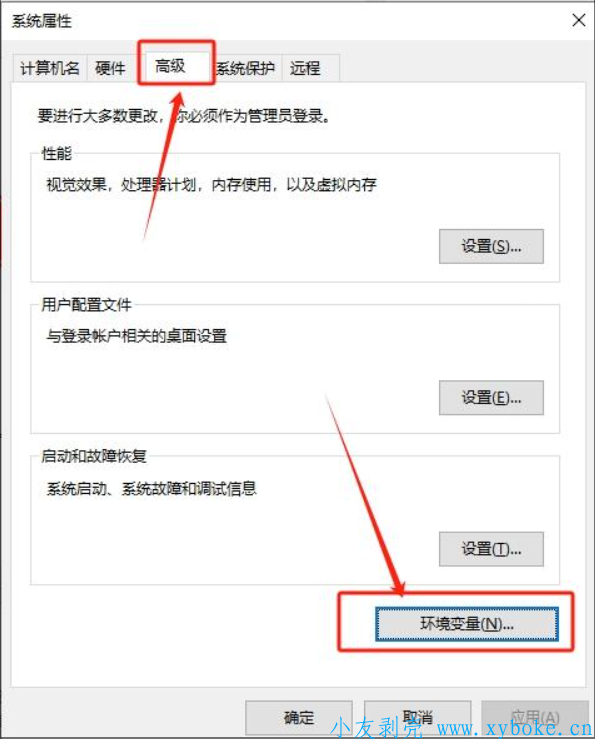Cancel the dialog with 取消
Viewport: 595px width, 739px height.
[x=417, y=718]
